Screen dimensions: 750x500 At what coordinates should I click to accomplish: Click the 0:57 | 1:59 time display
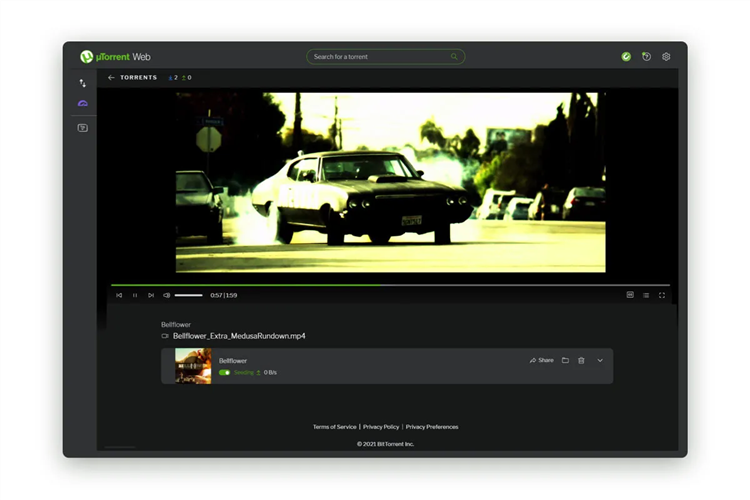click(224, 295)
